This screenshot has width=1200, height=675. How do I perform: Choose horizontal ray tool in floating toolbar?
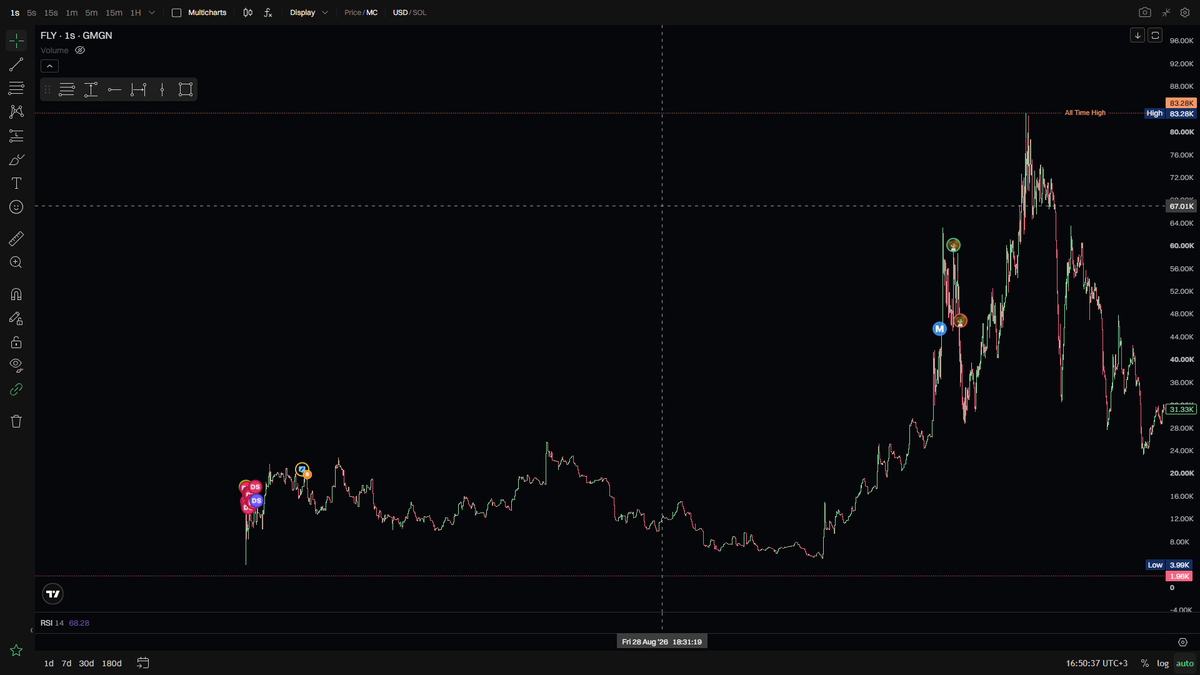[x=114, y=90]
